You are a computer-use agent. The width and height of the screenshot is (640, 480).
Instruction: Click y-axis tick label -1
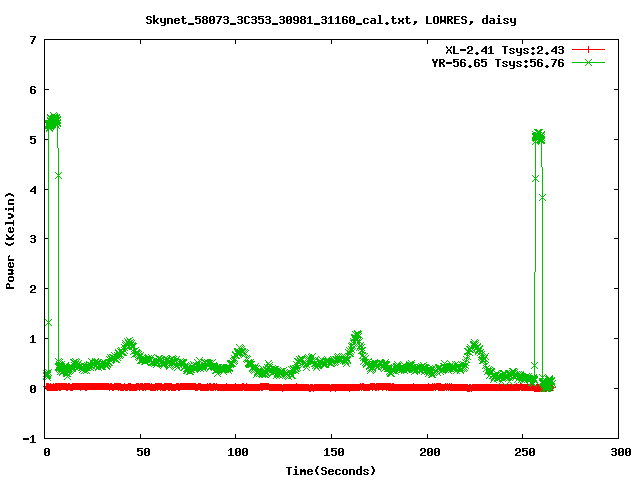[29, 439]
